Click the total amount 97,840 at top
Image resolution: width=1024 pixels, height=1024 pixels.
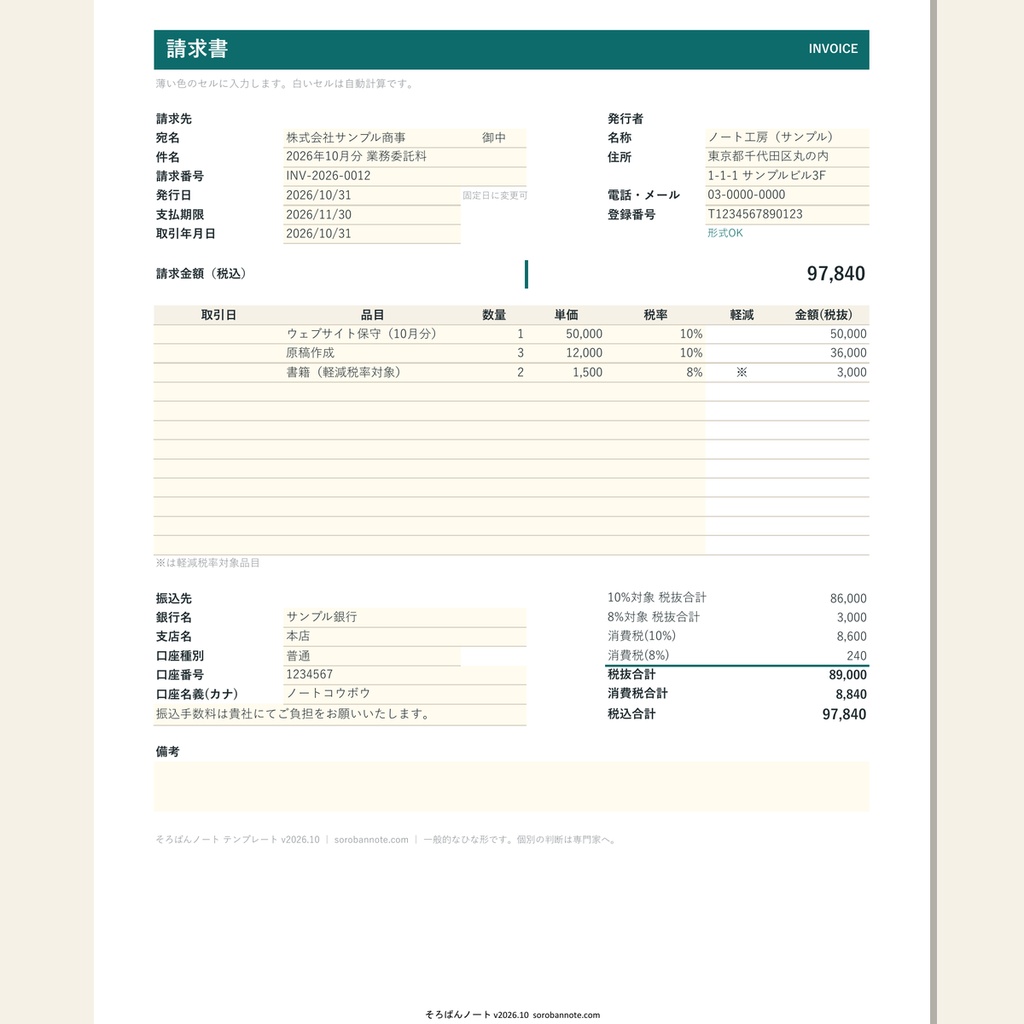click(836, 274)
